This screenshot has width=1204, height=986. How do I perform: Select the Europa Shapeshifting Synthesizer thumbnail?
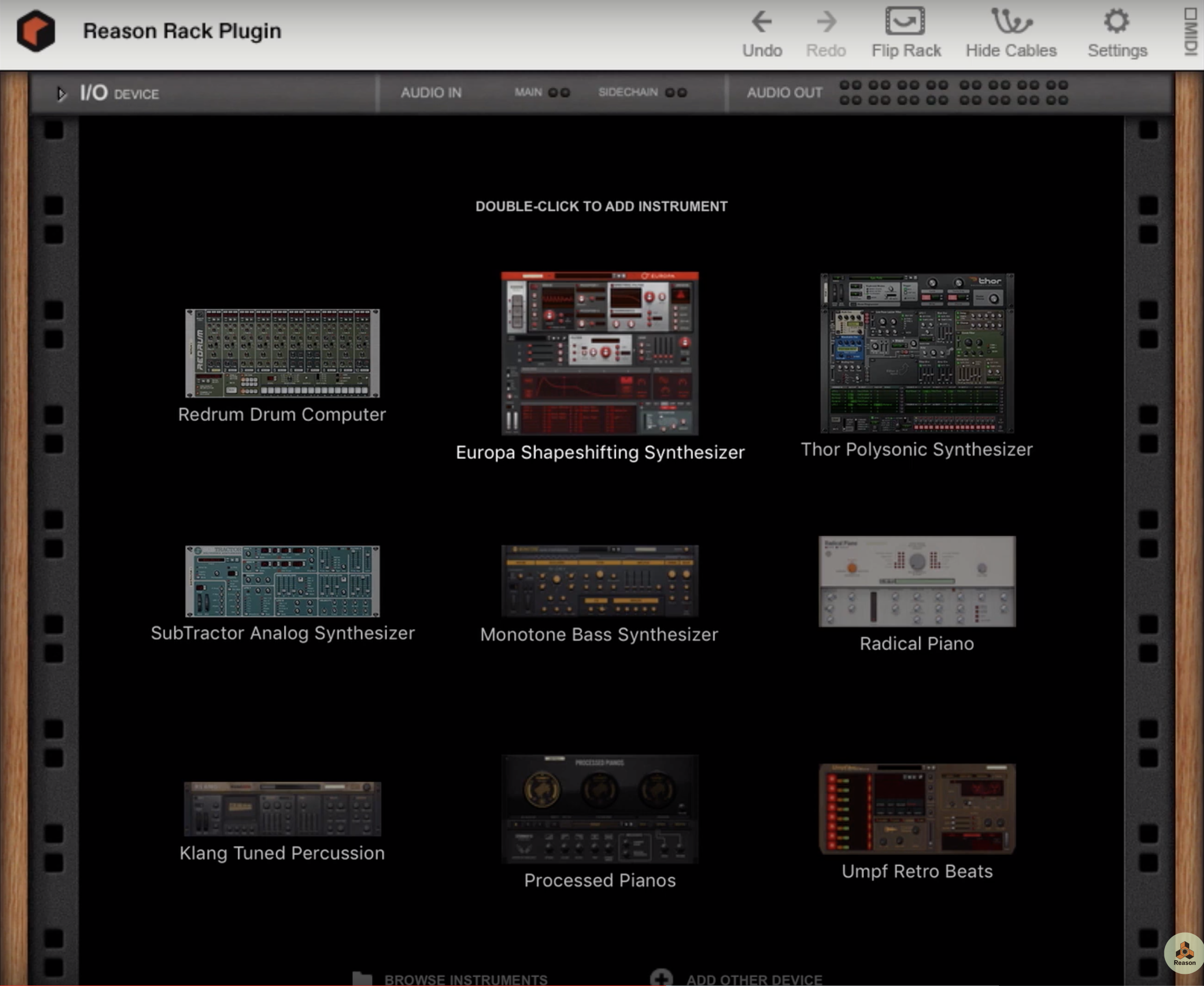point(599,353)
